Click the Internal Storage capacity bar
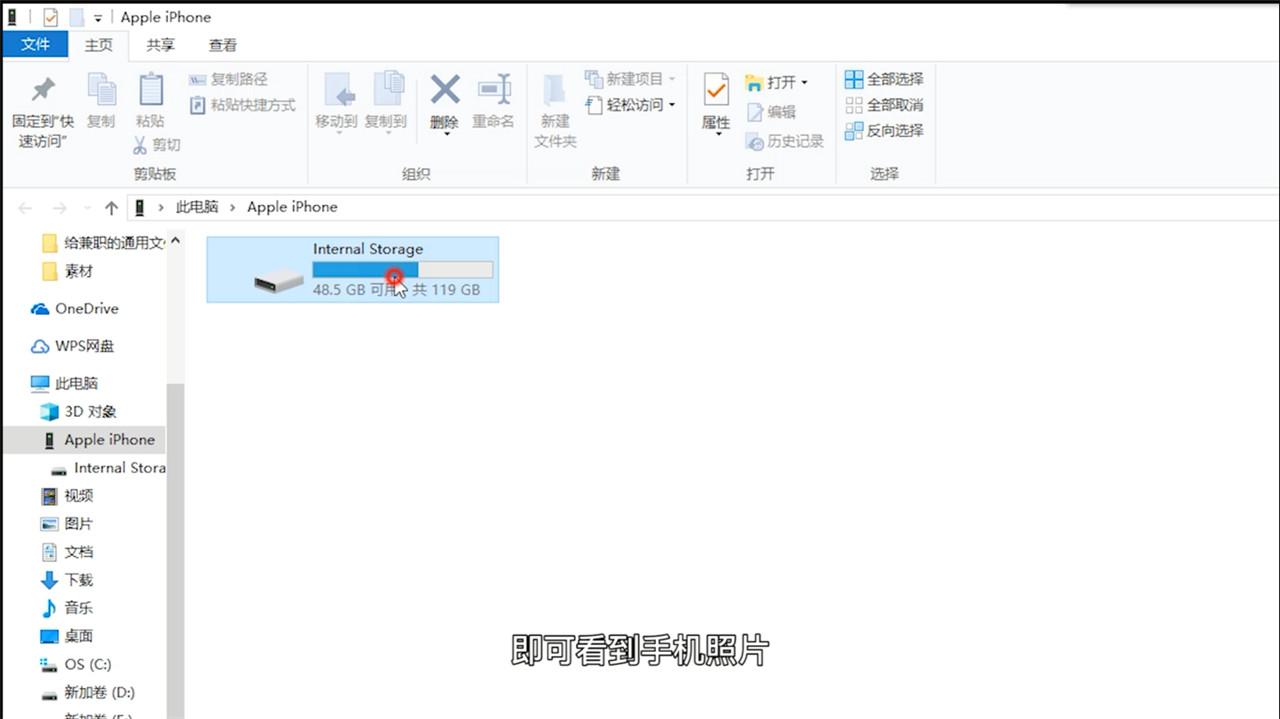The height and width of the screenshot is (719, 1280). click(402, 270)
